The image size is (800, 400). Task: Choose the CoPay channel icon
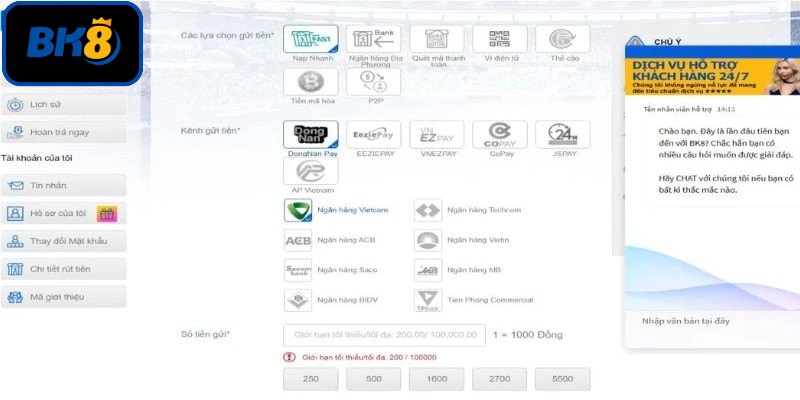tap(499, 134)
